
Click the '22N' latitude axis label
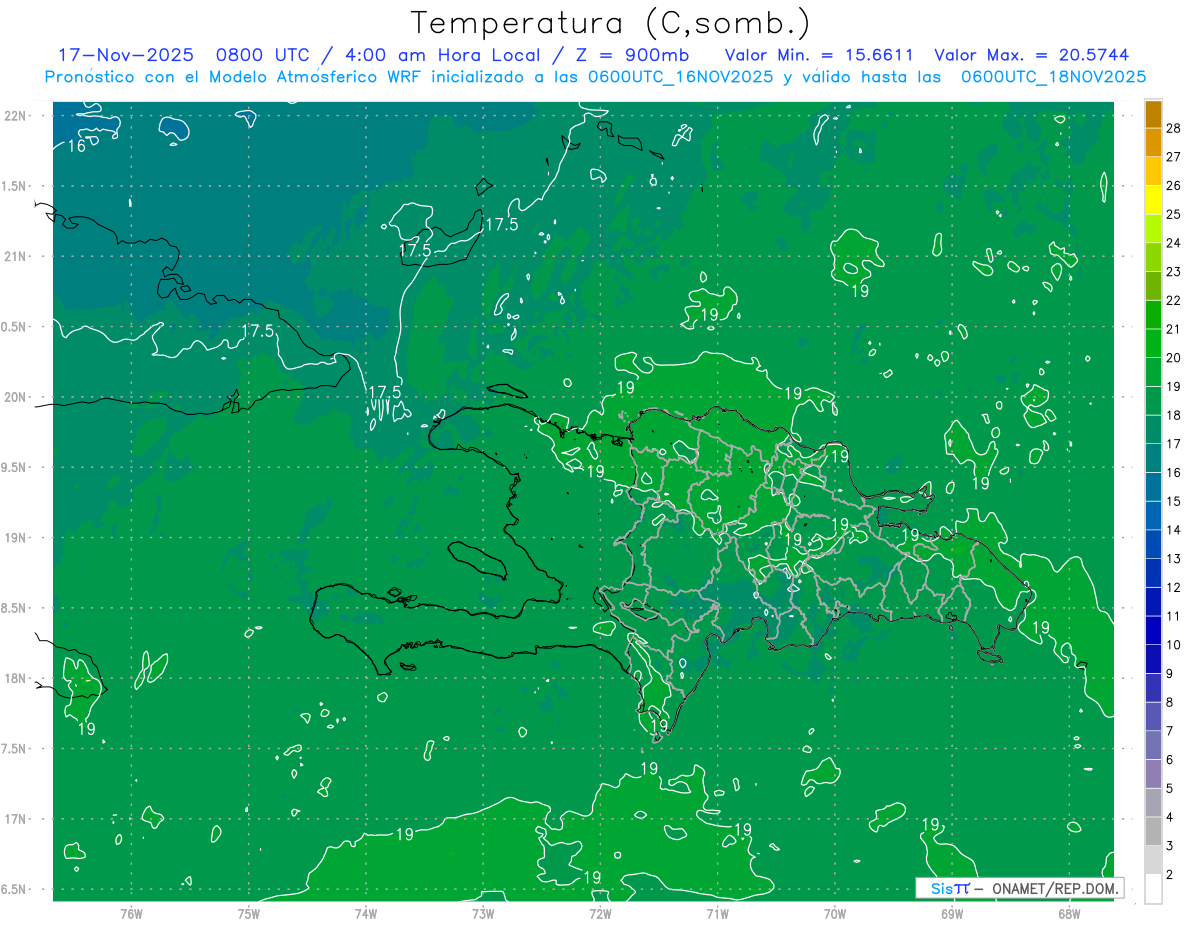(x=16, y=115)
